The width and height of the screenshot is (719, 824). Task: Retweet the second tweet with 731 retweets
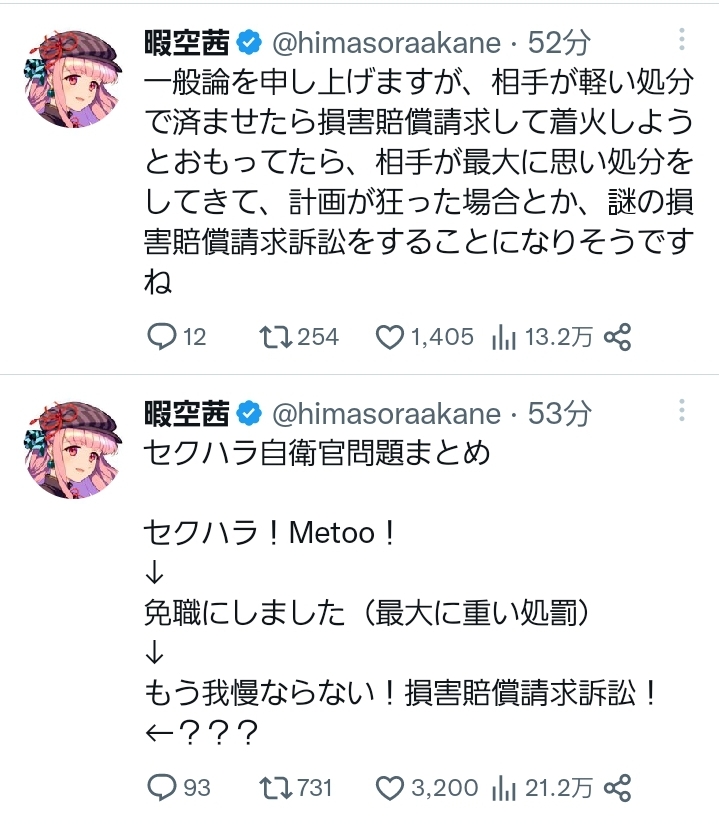click(270, 787)
